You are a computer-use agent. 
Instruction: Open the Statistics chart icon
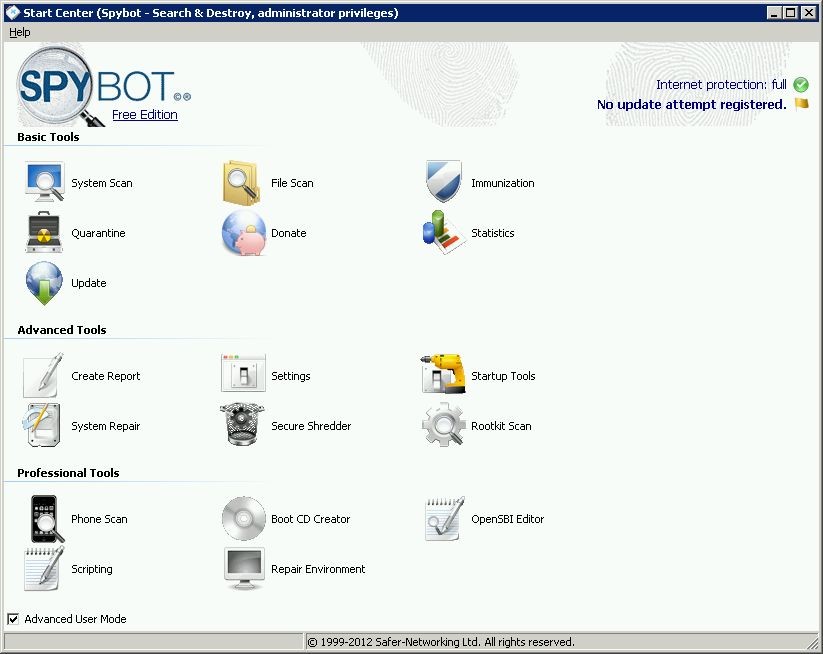pos(444,233)
